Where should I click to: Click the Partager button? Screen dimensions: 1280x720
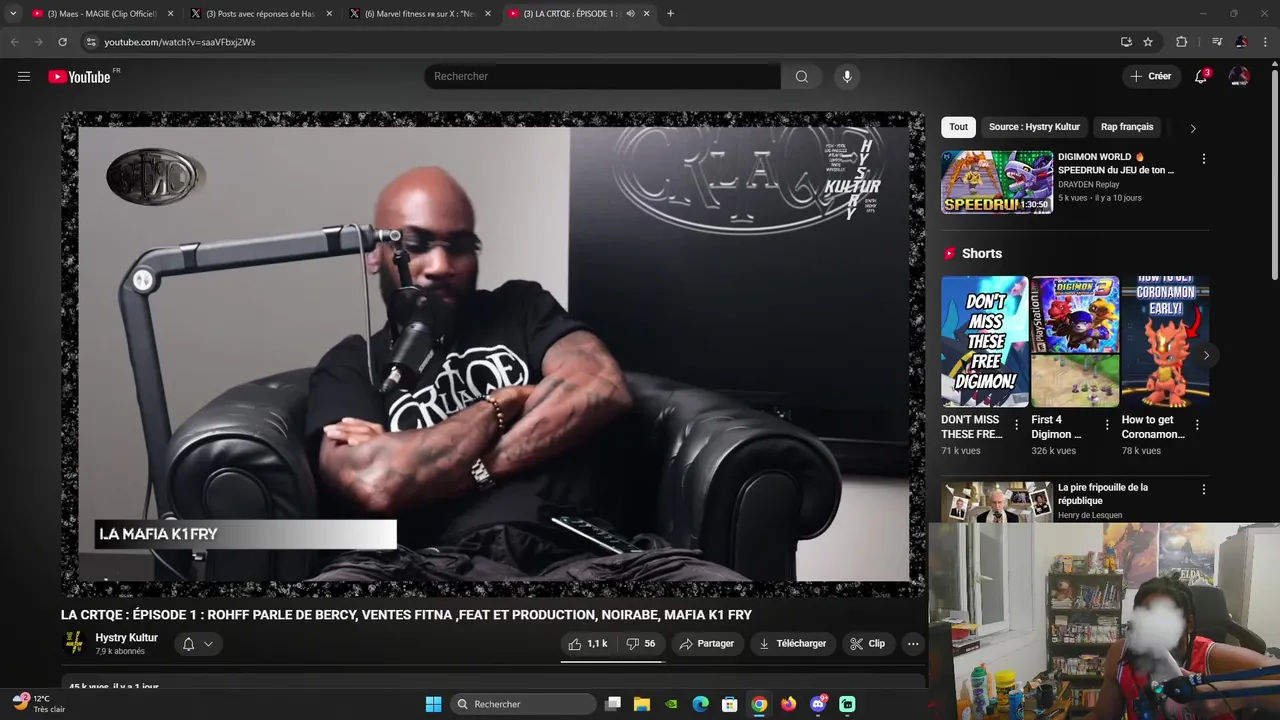706,644
